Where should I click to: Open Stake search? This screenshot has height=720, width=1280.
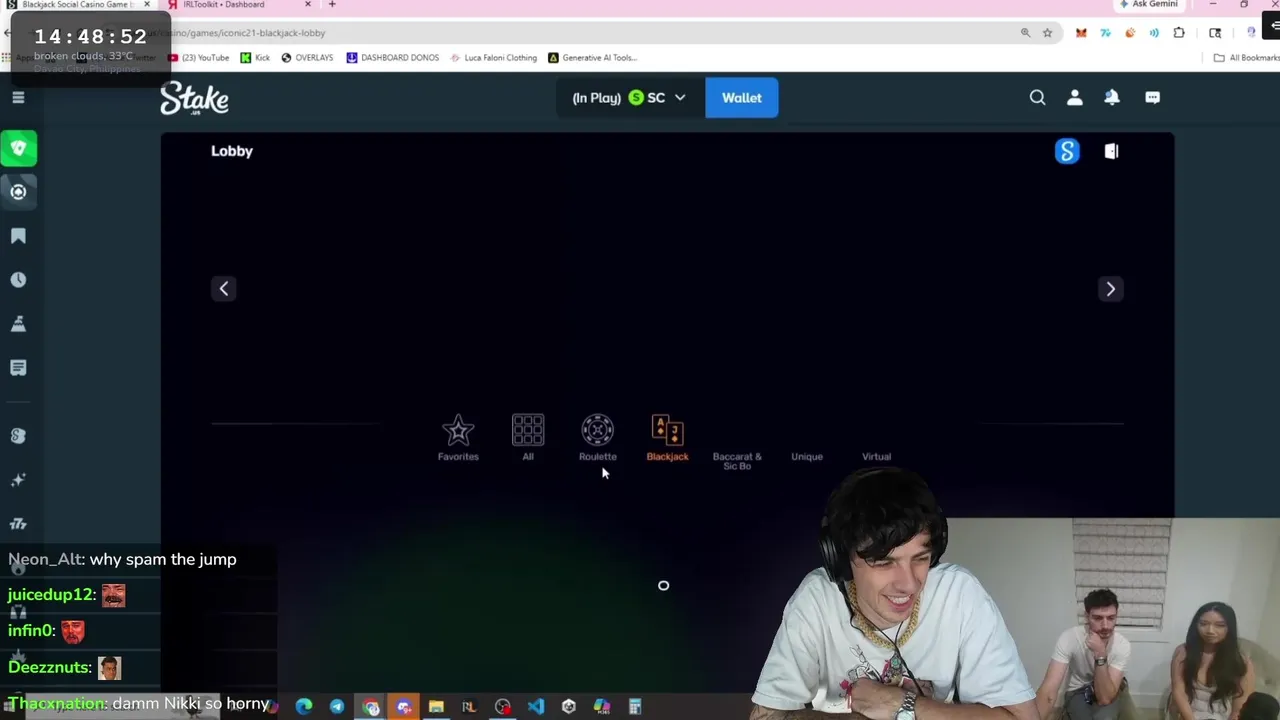point(1037,97)
